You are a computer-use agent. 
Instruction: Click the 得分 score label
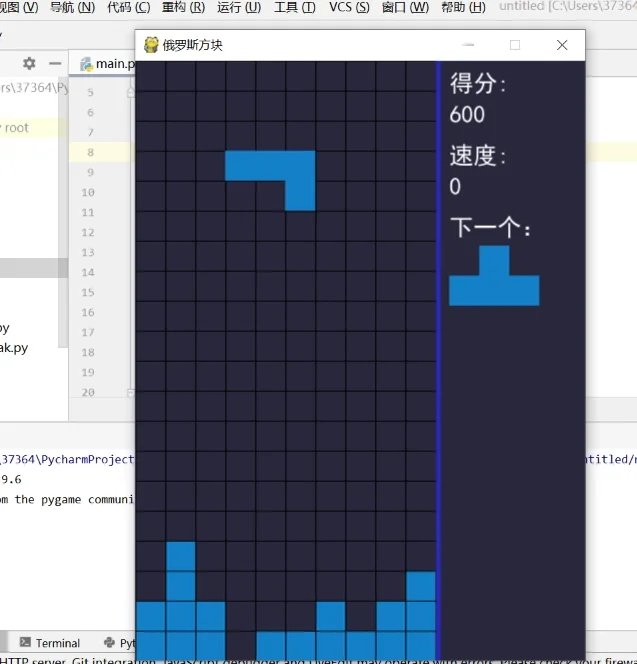click(478, 83)
